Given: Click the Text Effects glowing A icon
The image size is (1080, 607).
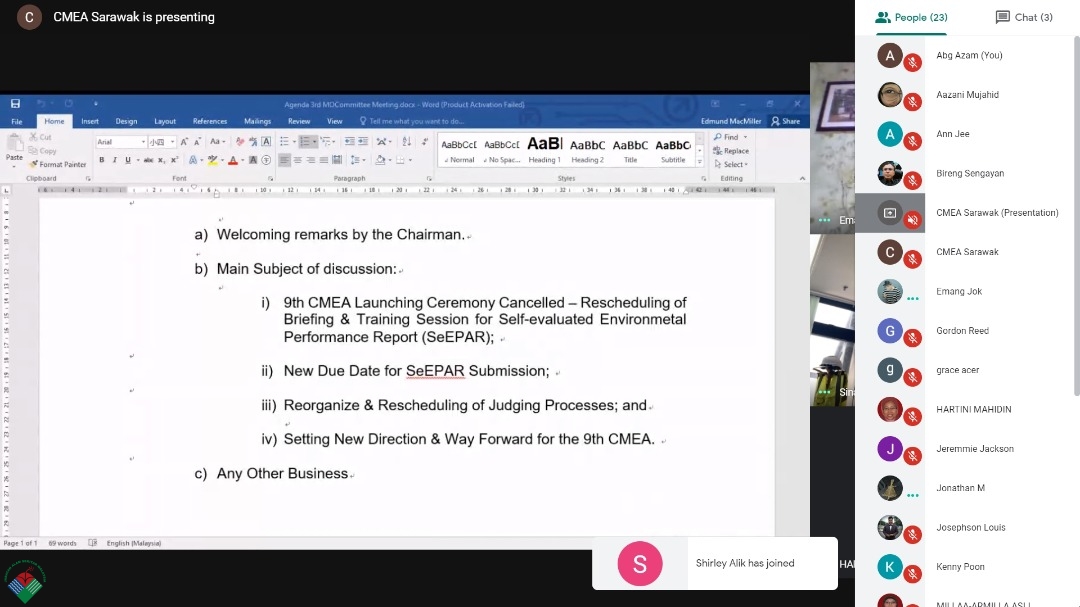Looking at the screenshot, I should [x=193, y=160].
